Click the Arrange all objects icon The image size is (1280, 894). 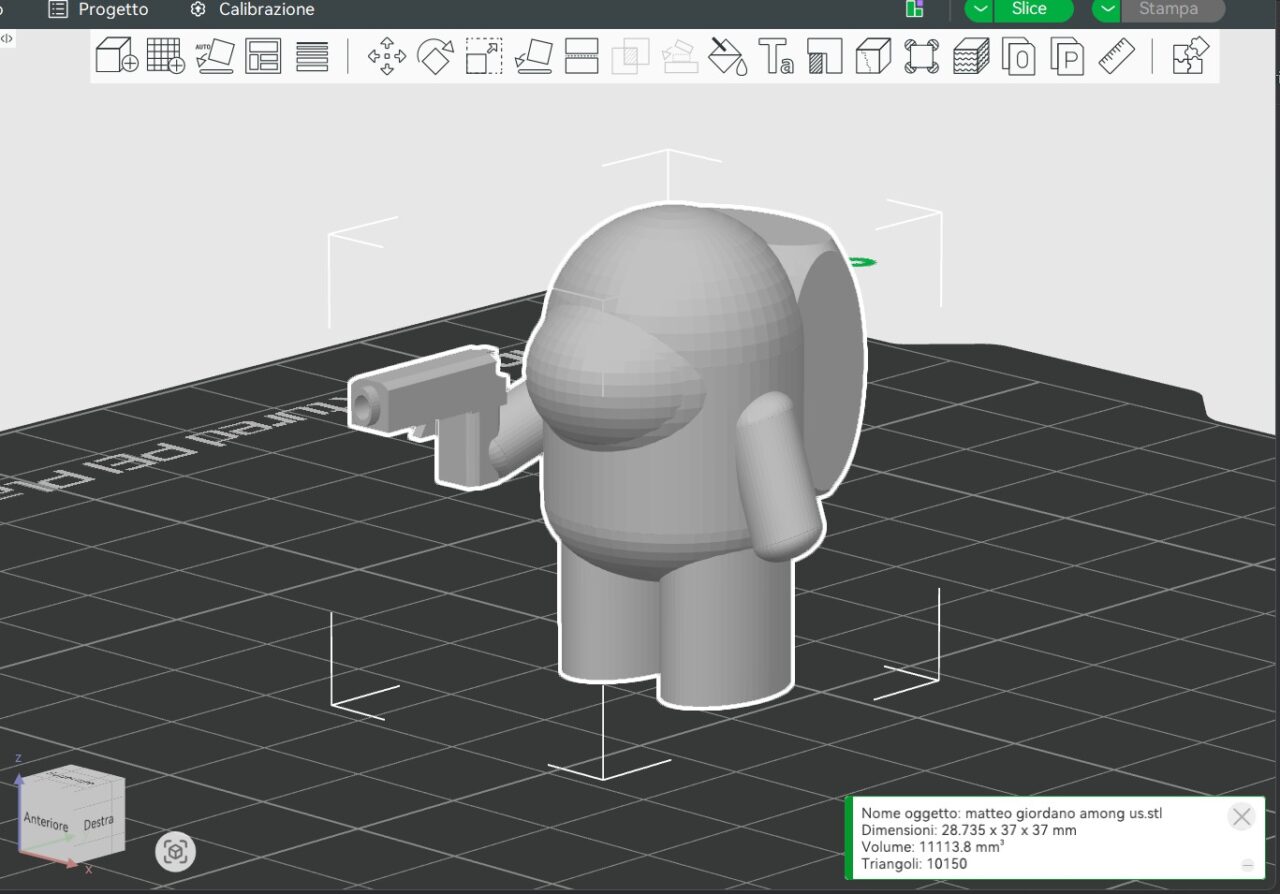point(263,55)
